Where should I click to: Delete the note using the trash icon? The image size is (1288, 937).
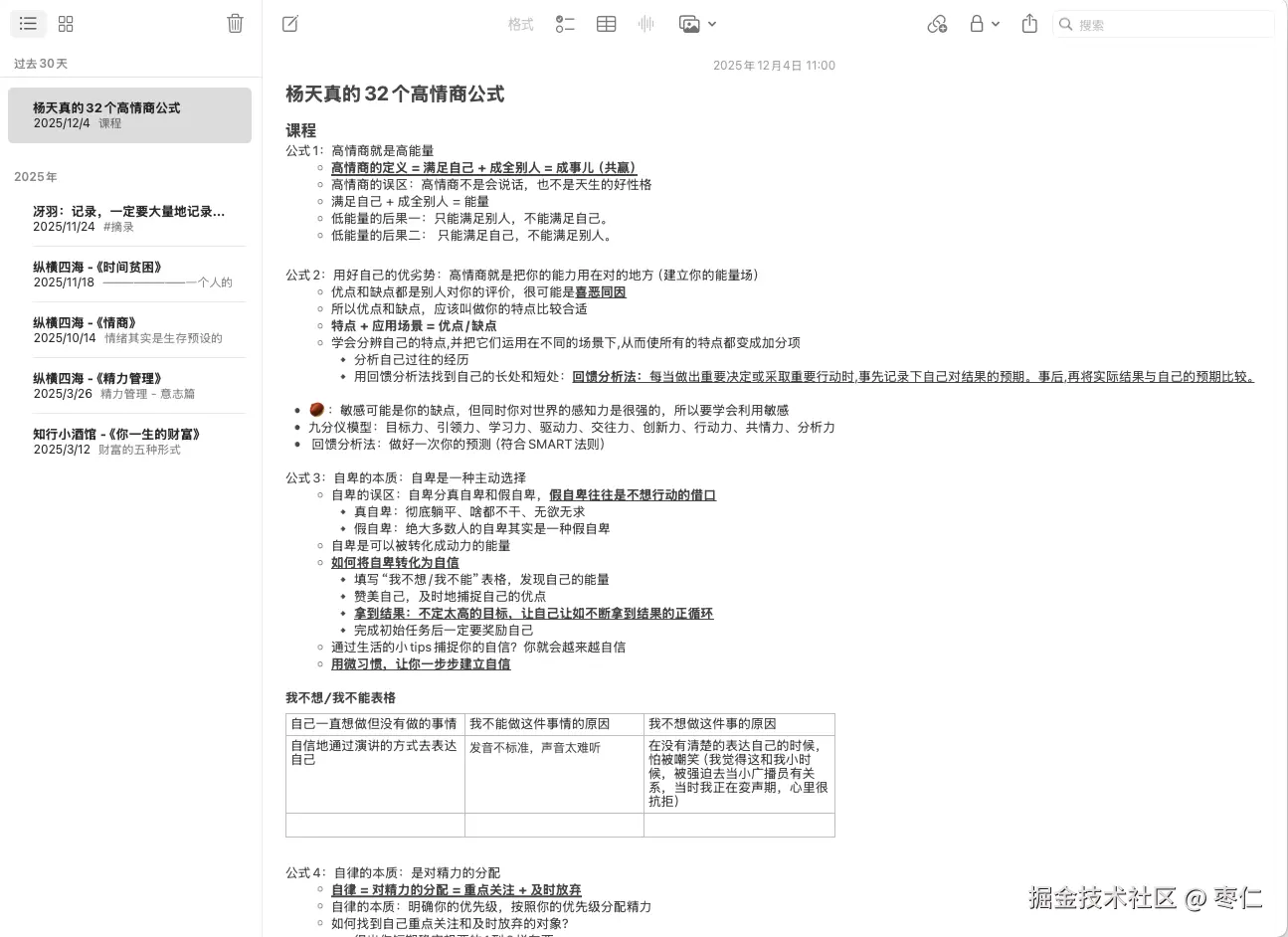pos(235,23)
